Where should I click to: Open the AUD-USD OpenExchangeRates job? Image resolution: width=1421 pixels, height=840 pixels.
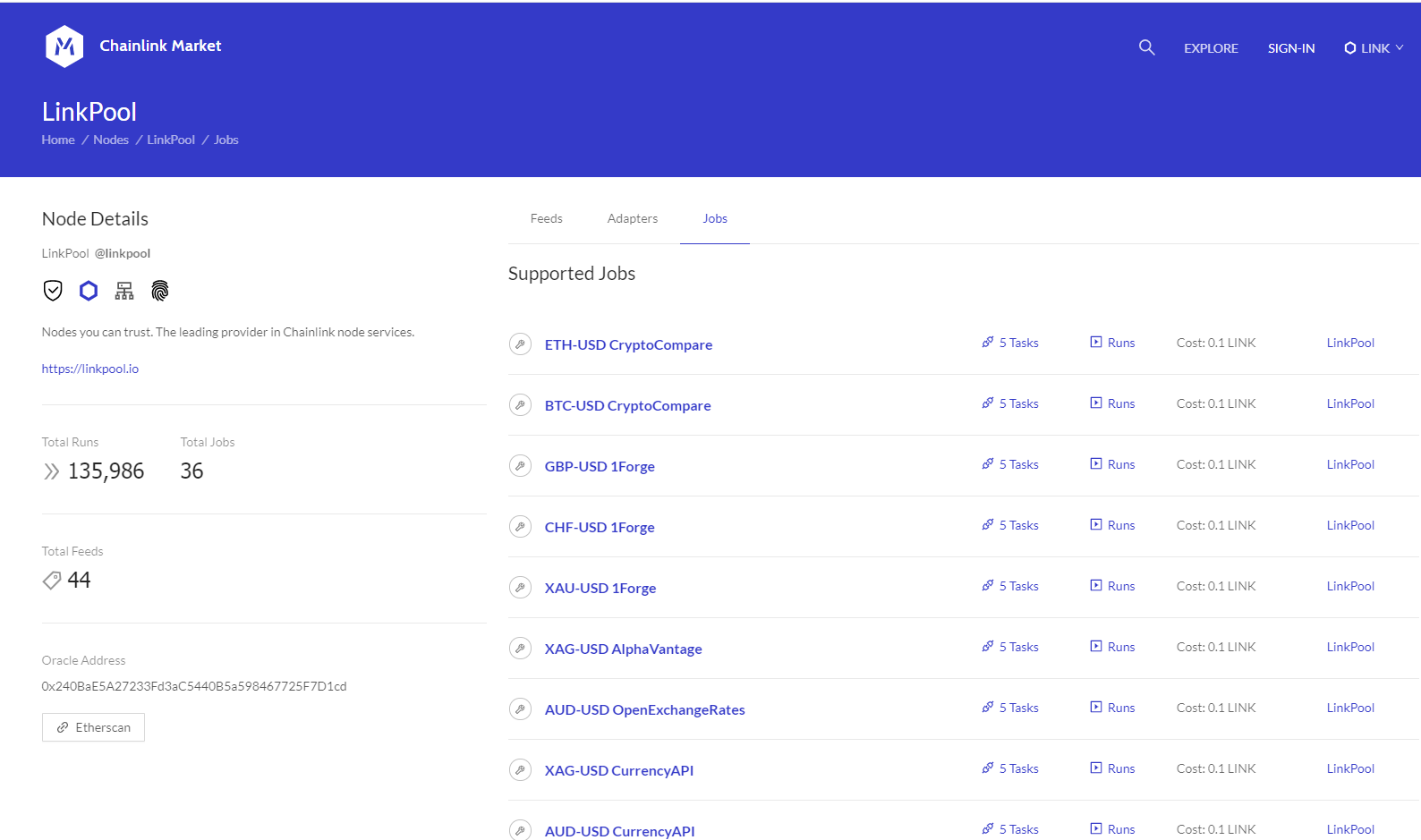644,709
